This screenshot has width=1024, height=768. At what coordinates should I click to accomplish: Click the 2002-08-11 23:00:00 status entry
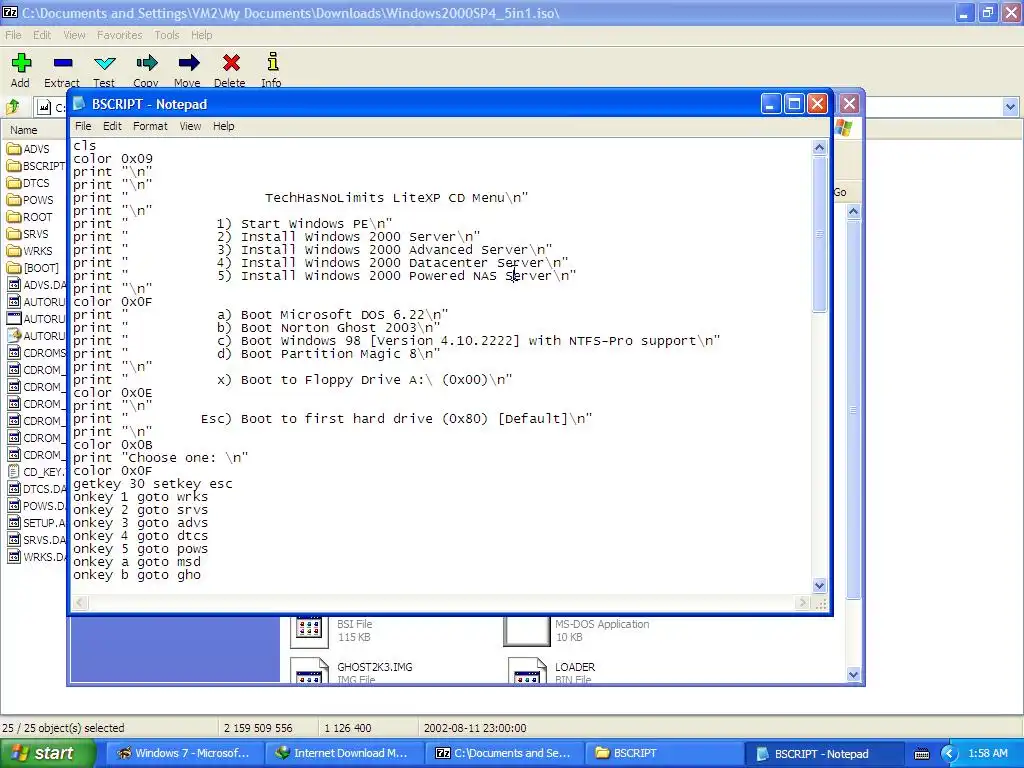coord(475,728)
